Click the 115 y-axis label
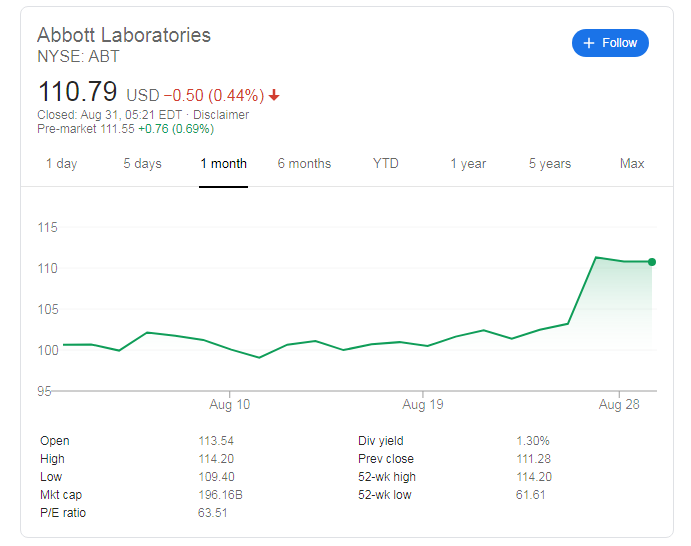Viewport: 691px width, 546px height. click(x=48, y=227)
